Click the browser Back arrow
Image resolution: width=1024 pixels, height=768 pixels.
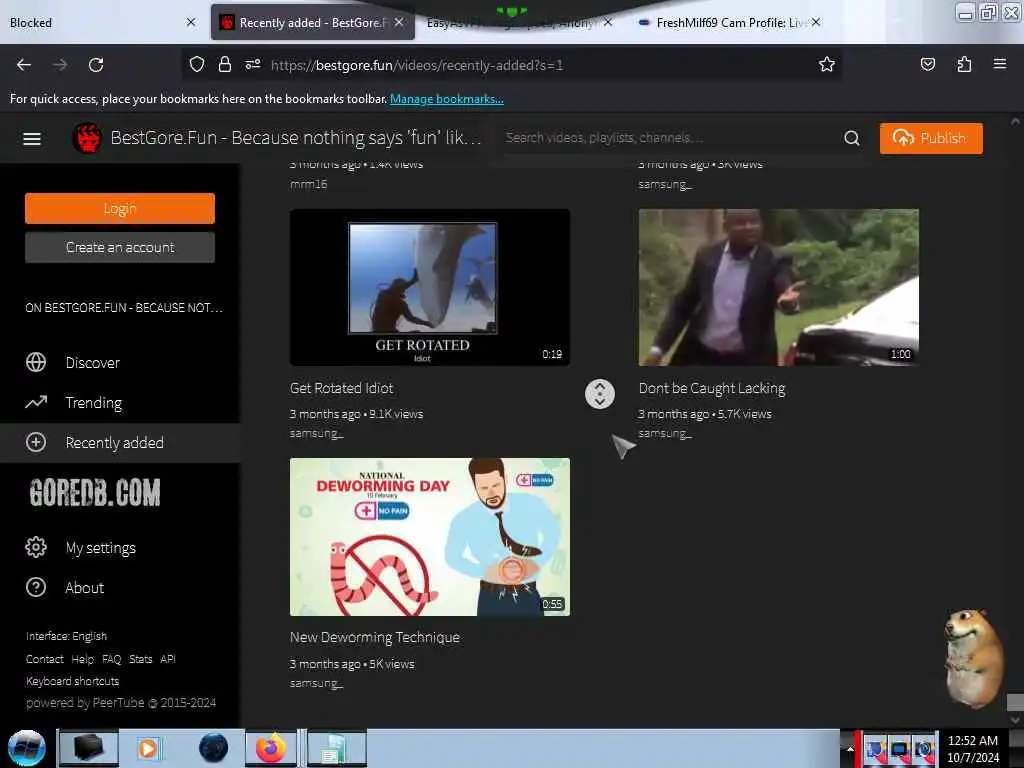[24, 65]
